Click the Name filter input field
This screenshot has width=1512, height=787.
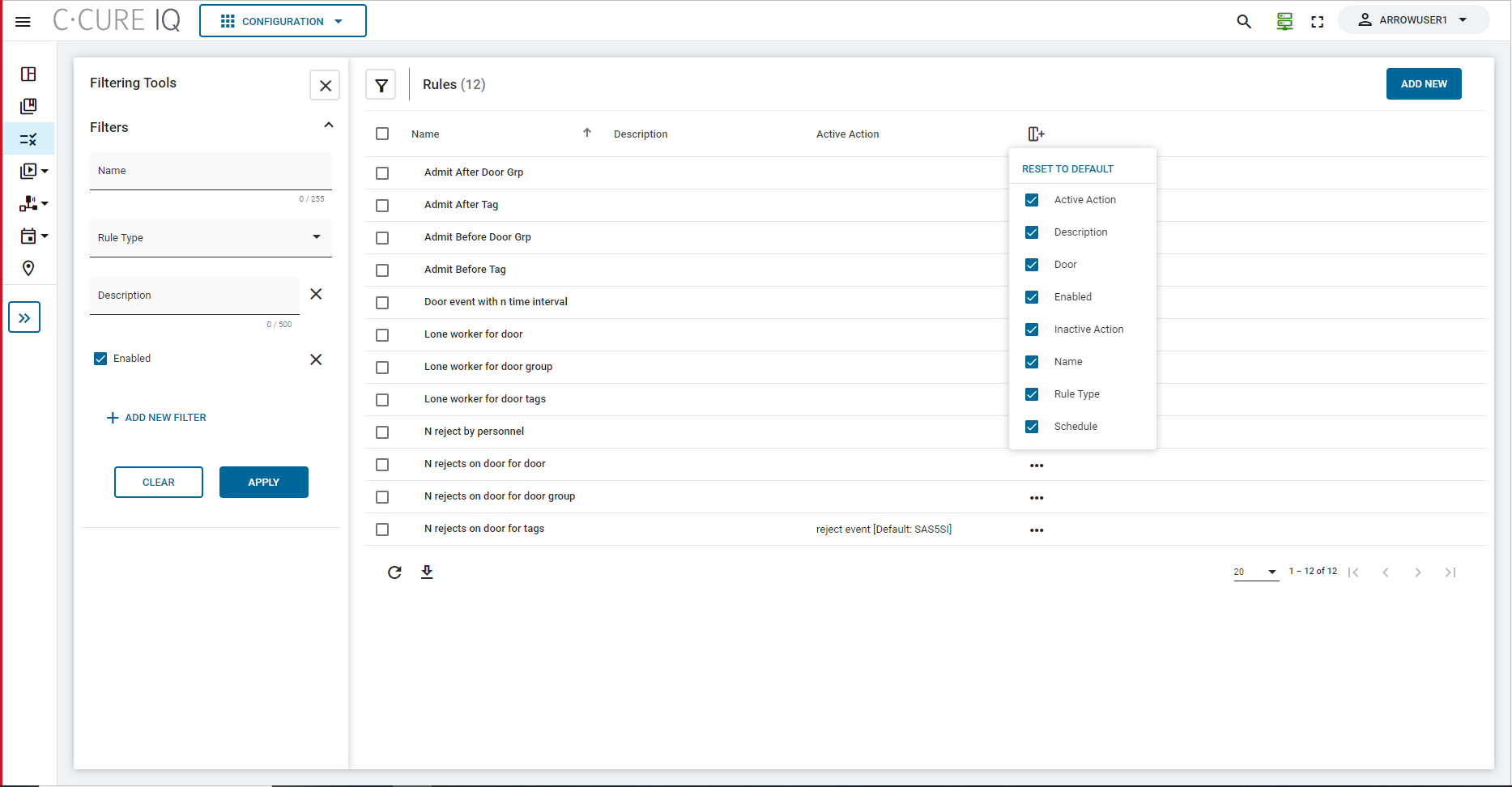211,172
